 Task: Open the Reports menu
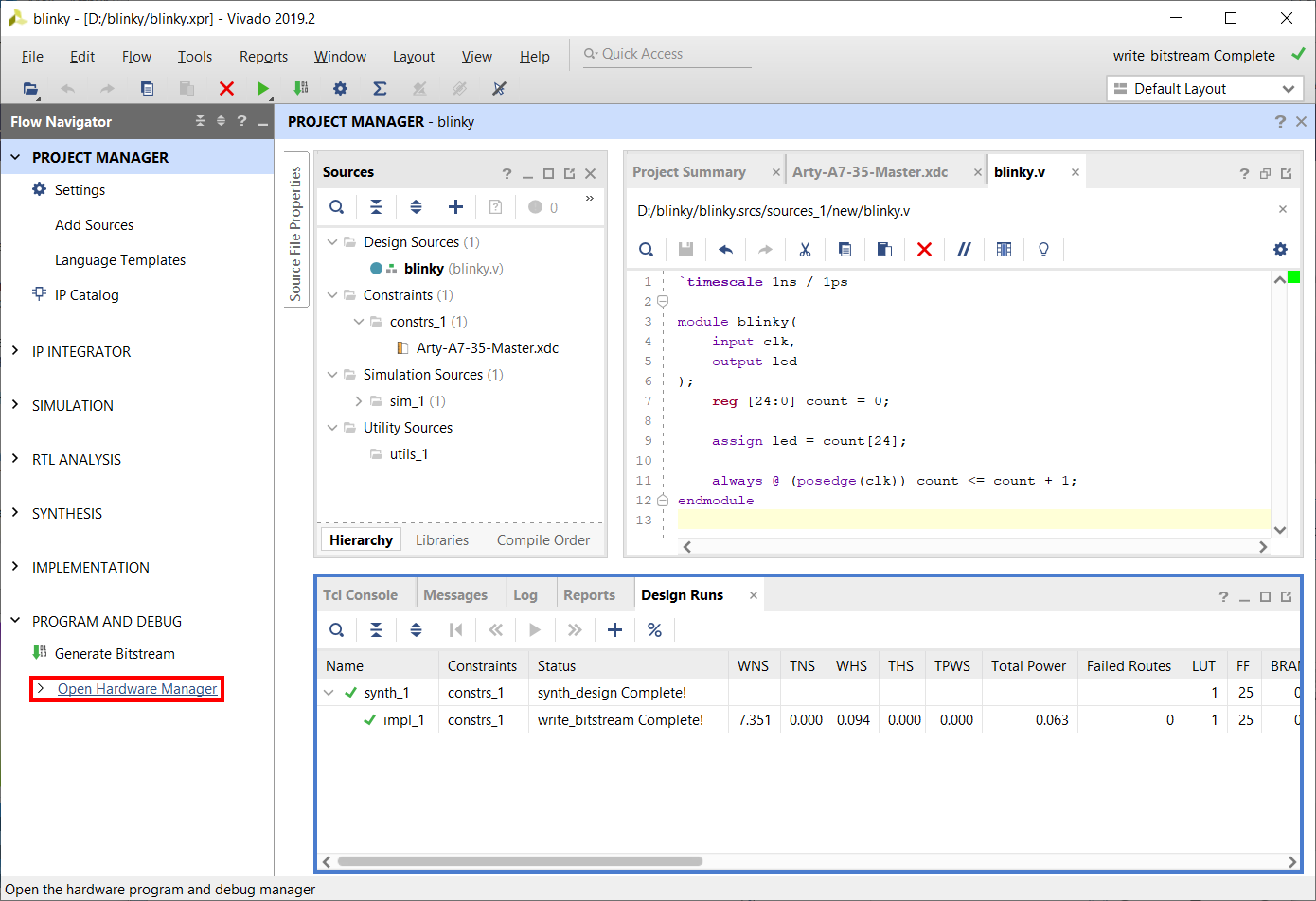[x=263, y=57]
